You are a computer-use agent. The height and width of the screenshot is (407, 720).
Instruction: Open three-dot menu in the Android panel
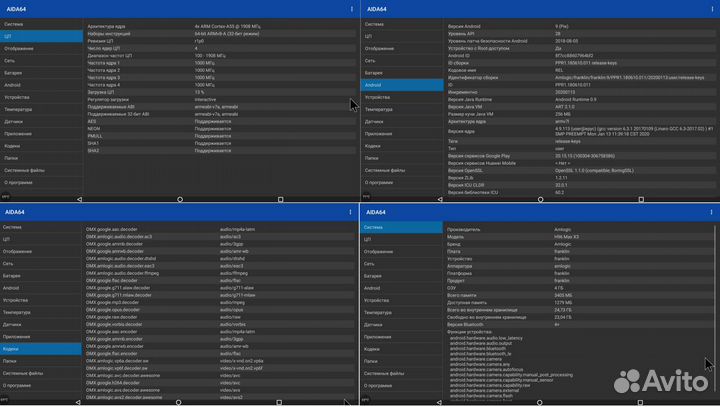pos(711,9)
